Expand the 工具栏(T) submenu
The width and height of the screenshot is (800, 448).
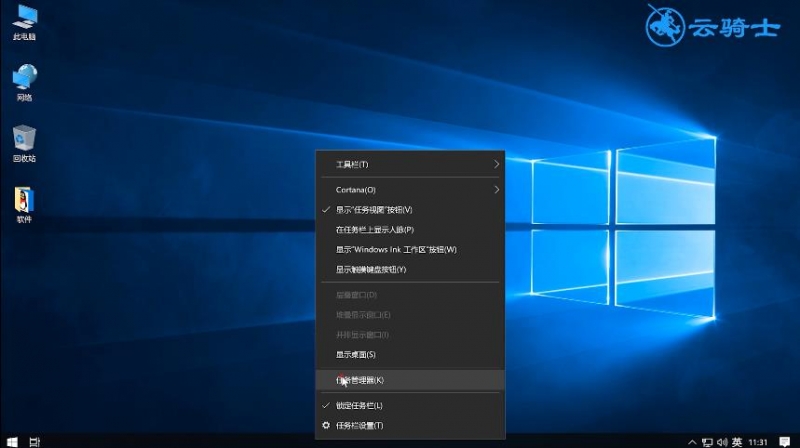[410, 164]
